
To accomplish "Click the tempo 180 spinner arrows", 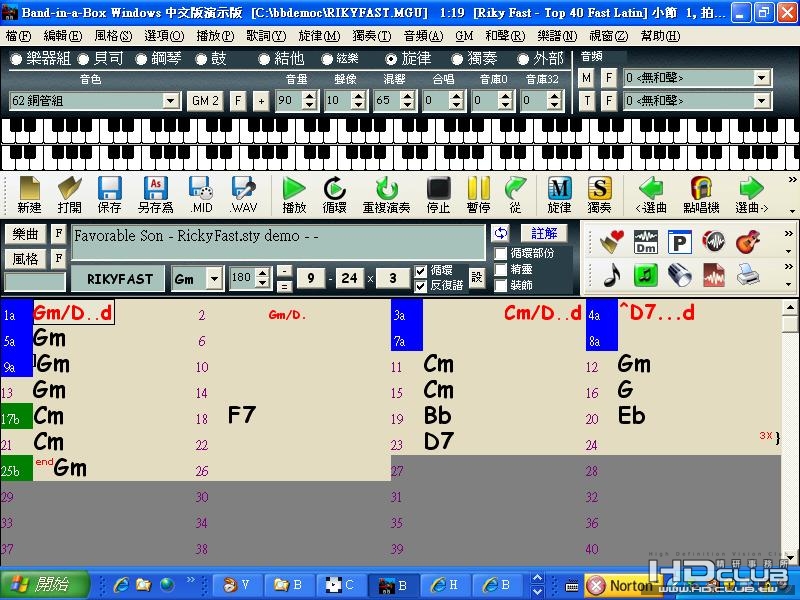I will (x=262, y=278).
